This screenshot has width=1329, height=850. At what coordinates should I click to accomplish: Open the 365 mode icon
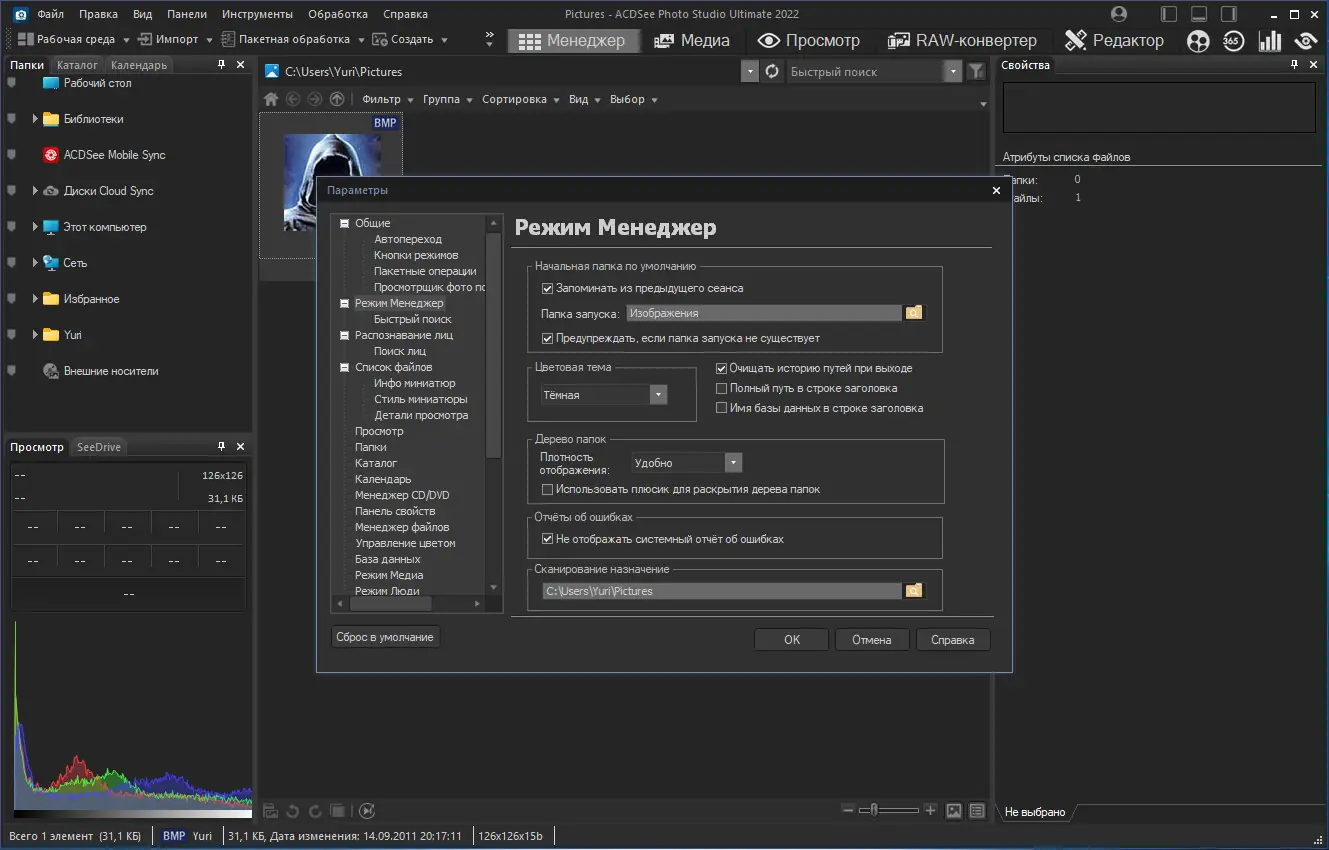coord(1233,40)
